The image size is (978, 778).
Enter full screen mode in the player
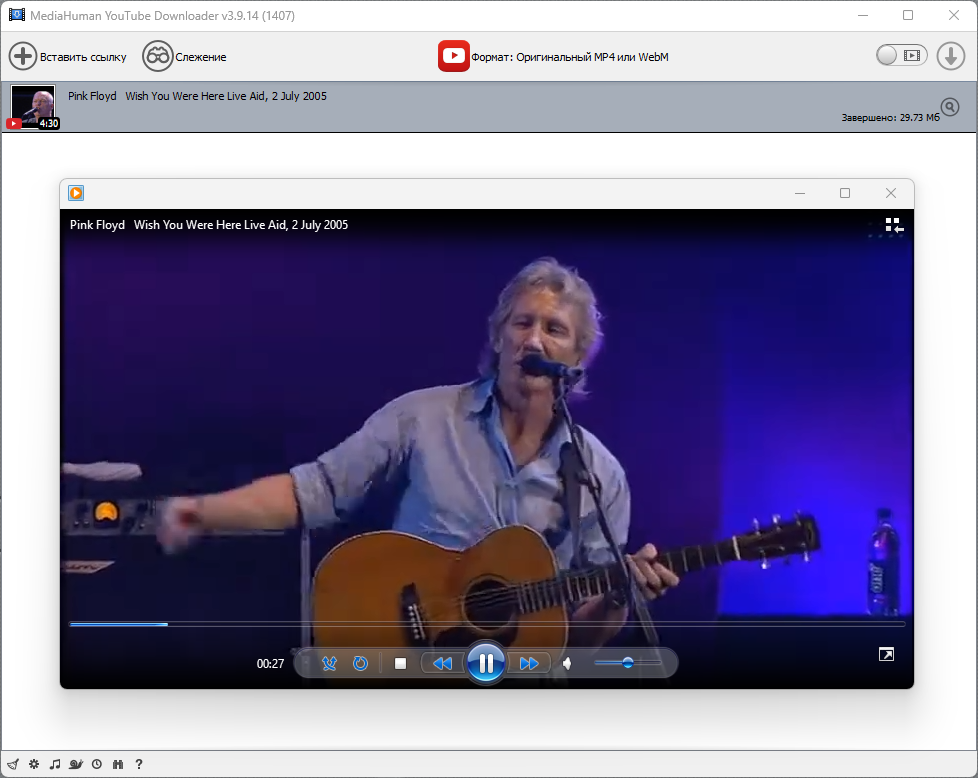click(886, 654)
